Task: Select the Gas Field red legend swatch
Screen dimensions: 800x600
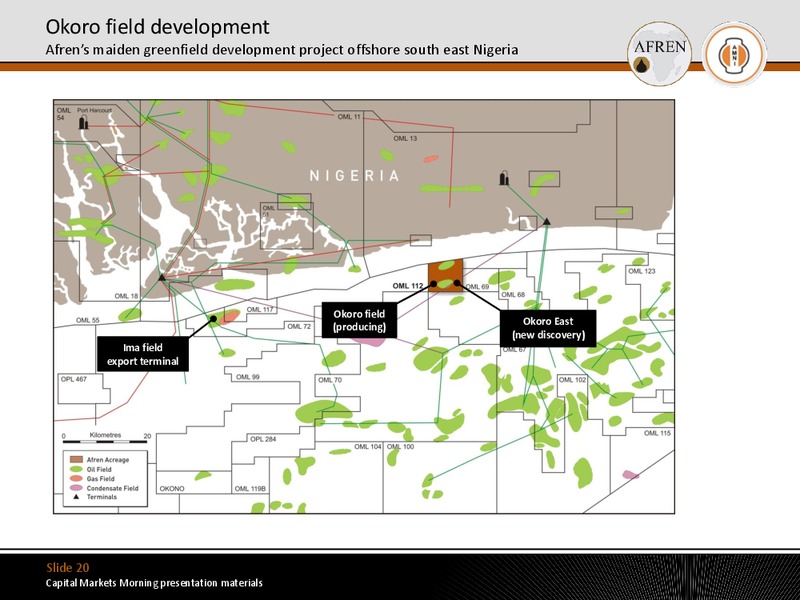Action: (77, 479)
